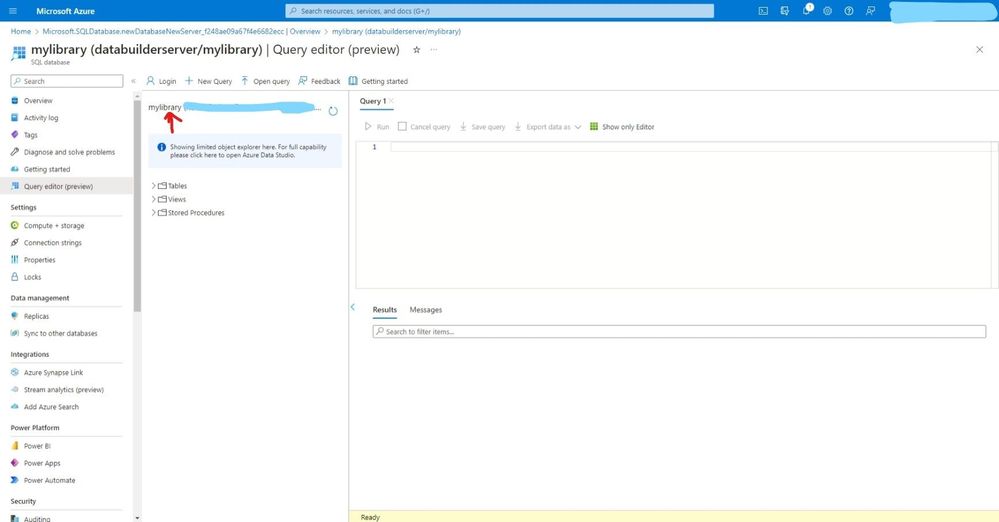Go to Home breadcrumb link
Screen dimensions: 999x522
click(x=20, y=31)
